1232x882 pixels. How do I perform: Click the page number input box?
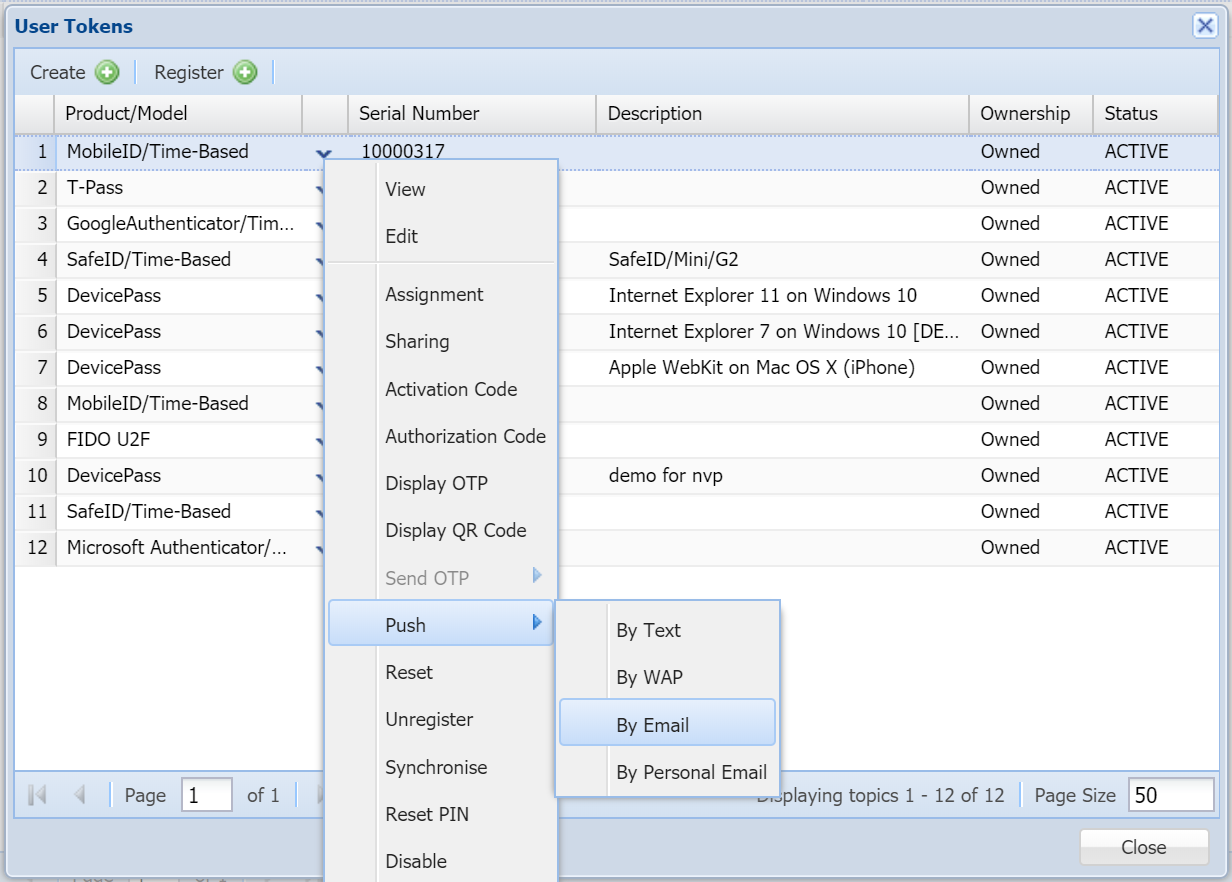(x=206, y=795)
